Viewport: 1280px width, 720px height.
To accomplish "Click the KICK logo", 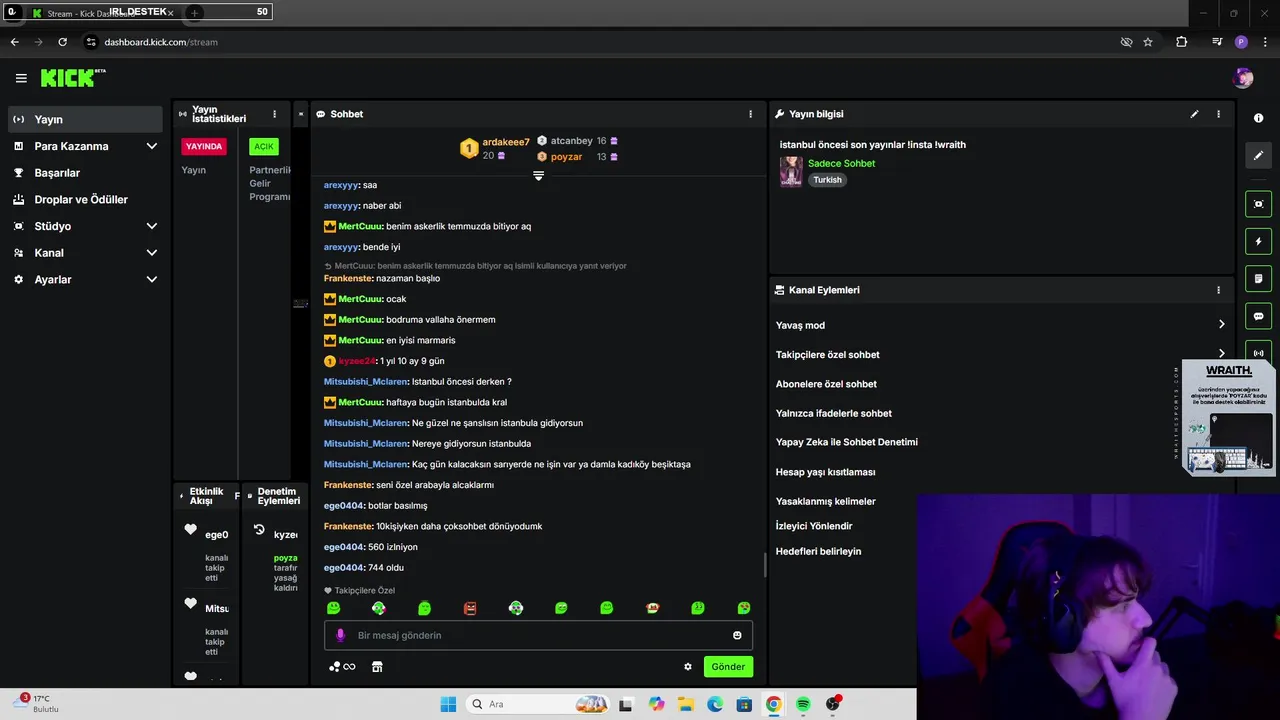I will coord(72,78).
